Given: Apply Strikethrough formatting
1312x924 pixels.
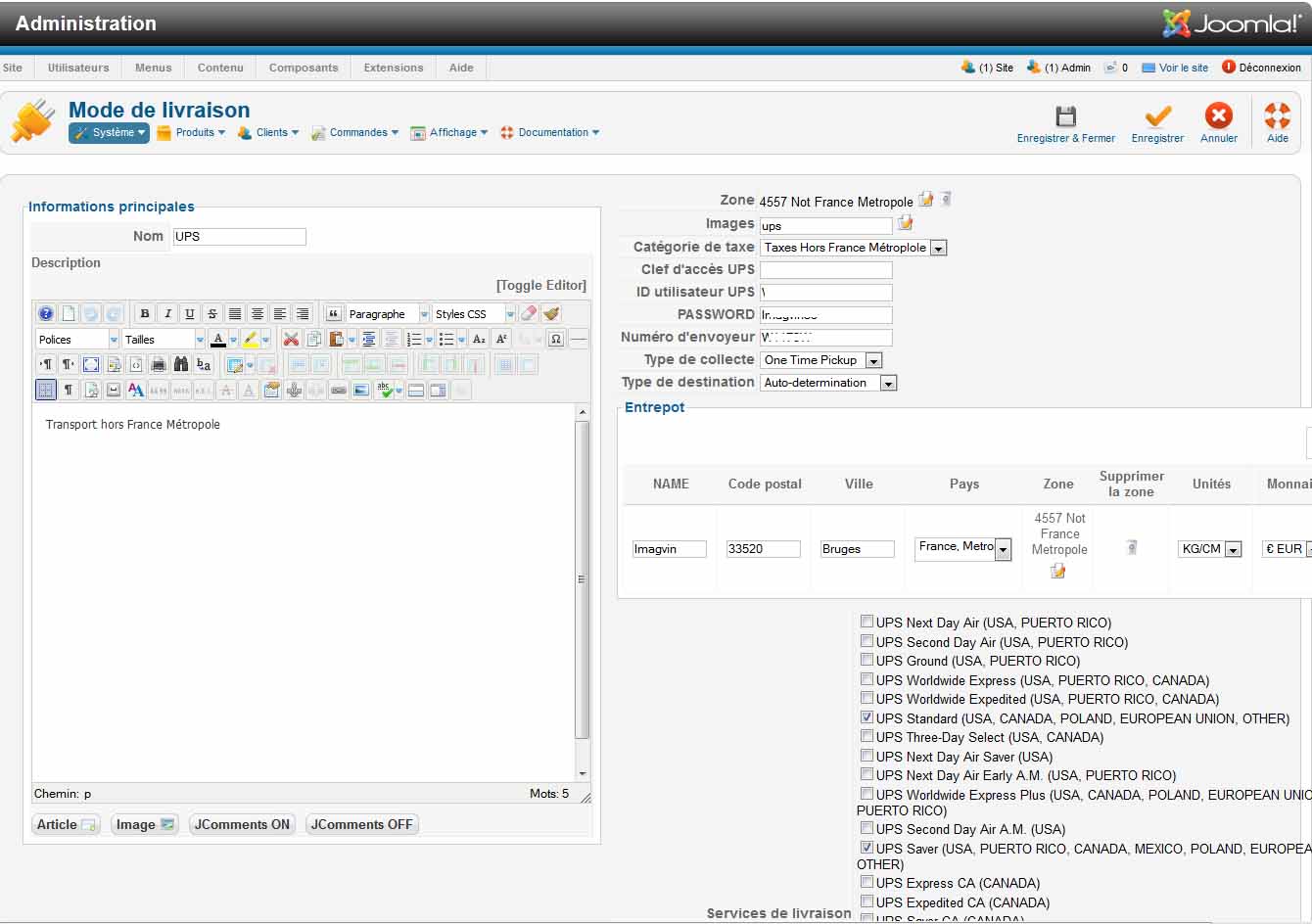Looking at the screenshot, I should point(212,314).
